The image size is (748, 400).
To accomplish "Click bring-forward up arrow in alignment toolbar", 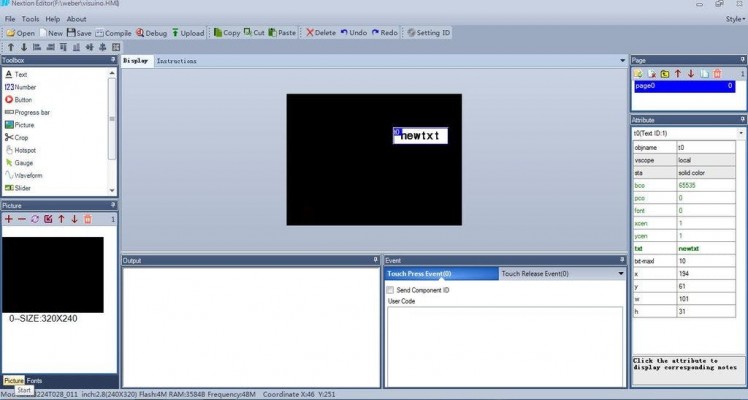I will pyautogui.click(x=10, y=47).
